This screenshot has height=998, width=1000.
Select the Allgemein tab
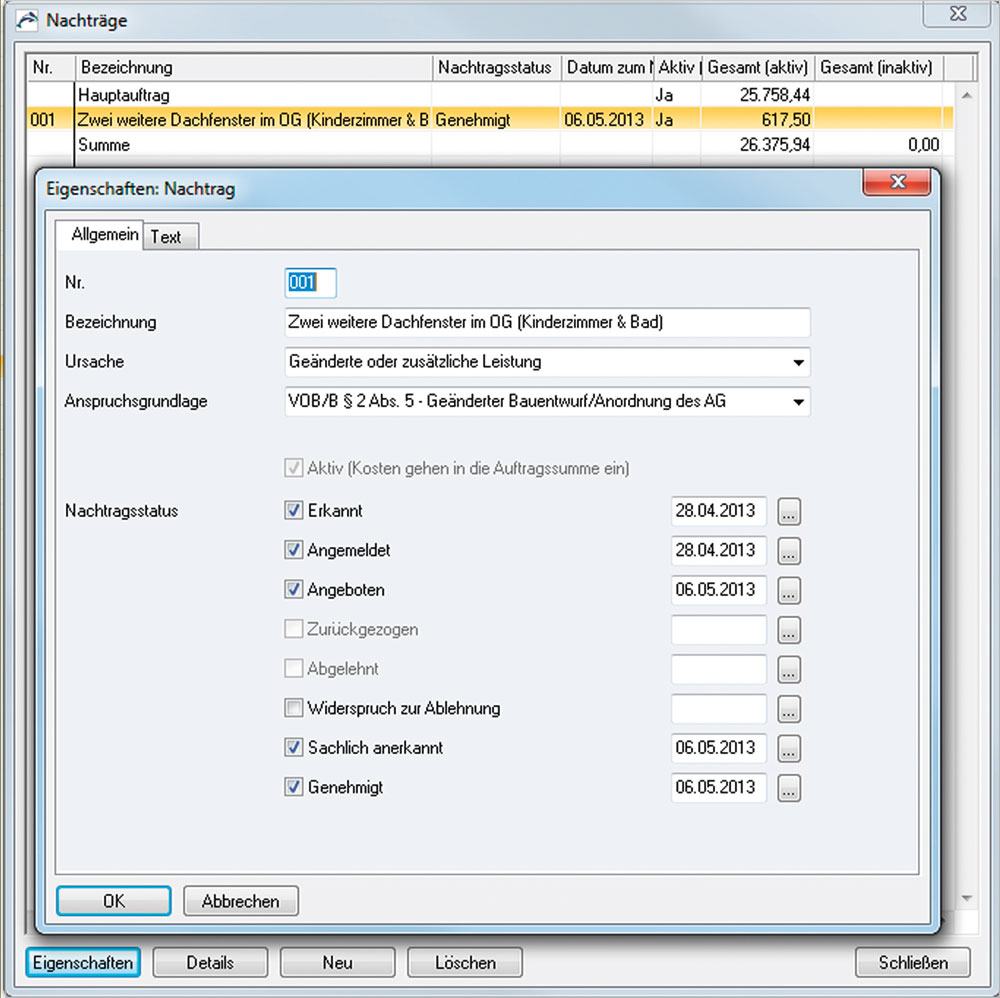click(x=104, y=235)
